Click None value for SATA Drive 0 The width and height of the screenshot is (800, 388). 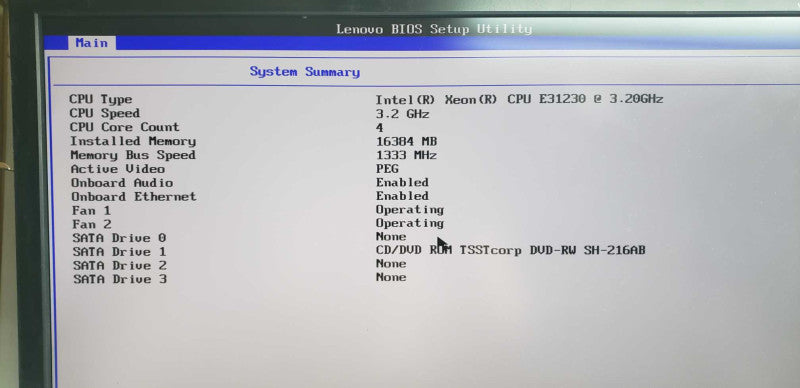click(391, 236)
